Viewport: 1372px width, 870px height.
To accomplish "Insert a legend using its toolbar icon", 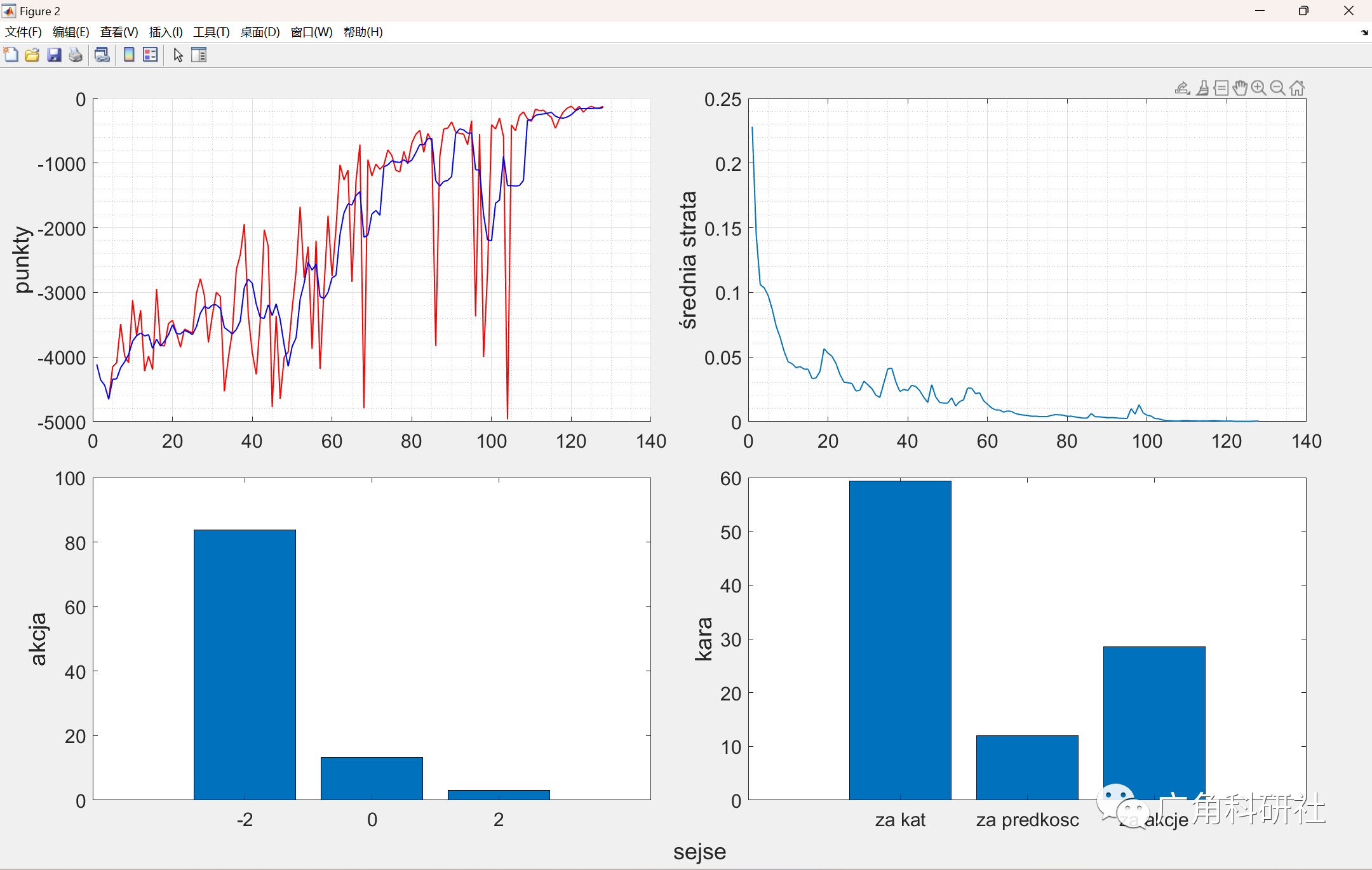I will tap(150, 55).
